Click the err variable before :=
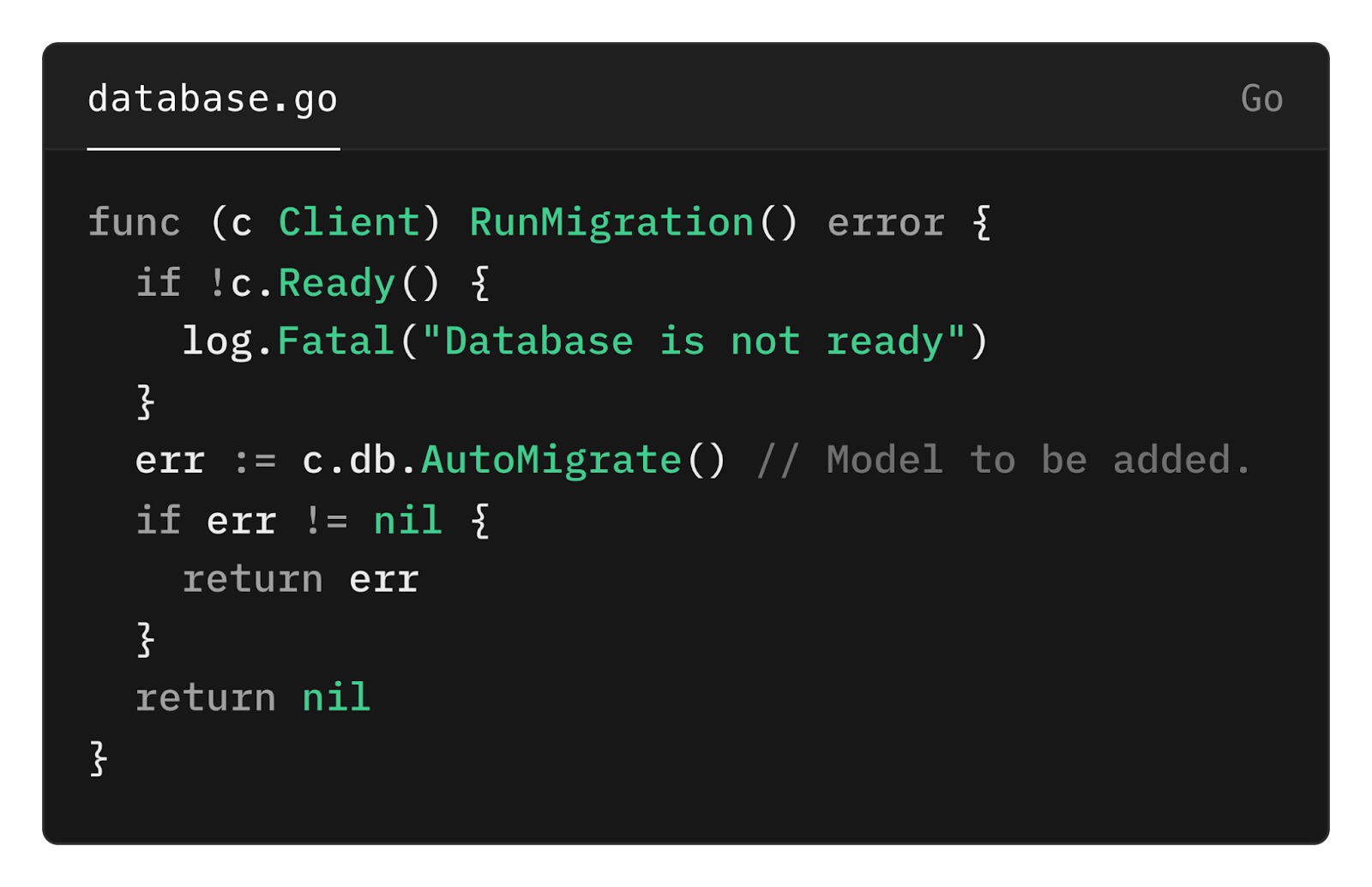 tap(170, 462)
